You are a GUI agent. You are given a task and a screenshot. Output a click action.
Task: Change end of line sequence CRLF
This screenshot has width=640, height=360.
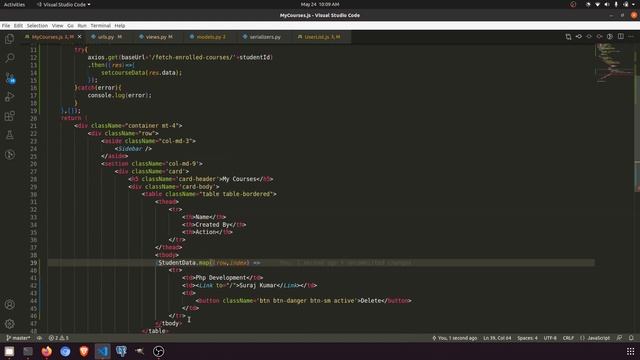pos(568,338)
